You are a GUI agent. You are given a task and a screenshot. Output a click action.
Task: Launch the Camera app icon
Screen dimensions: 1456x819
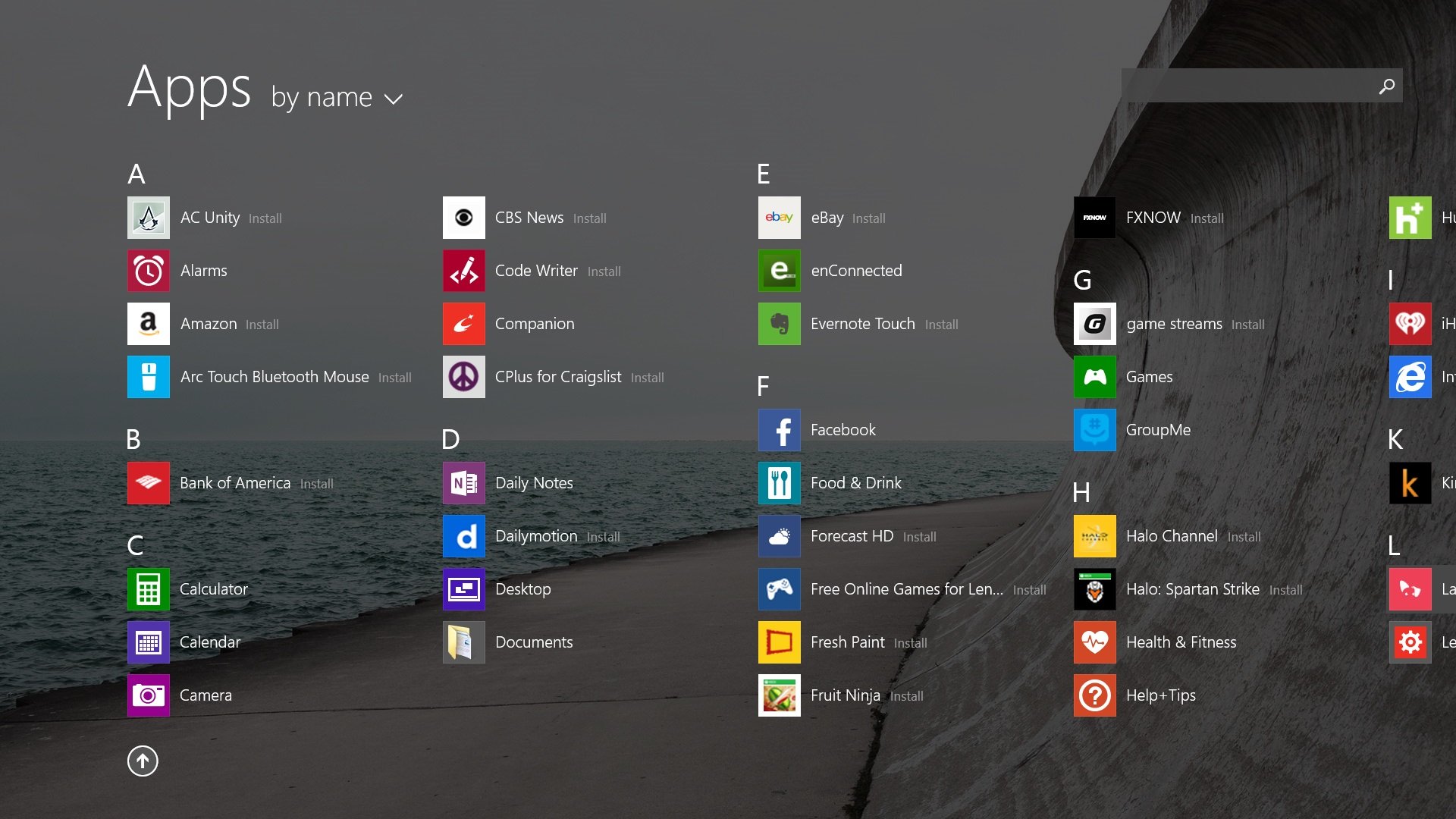point(149,695)
